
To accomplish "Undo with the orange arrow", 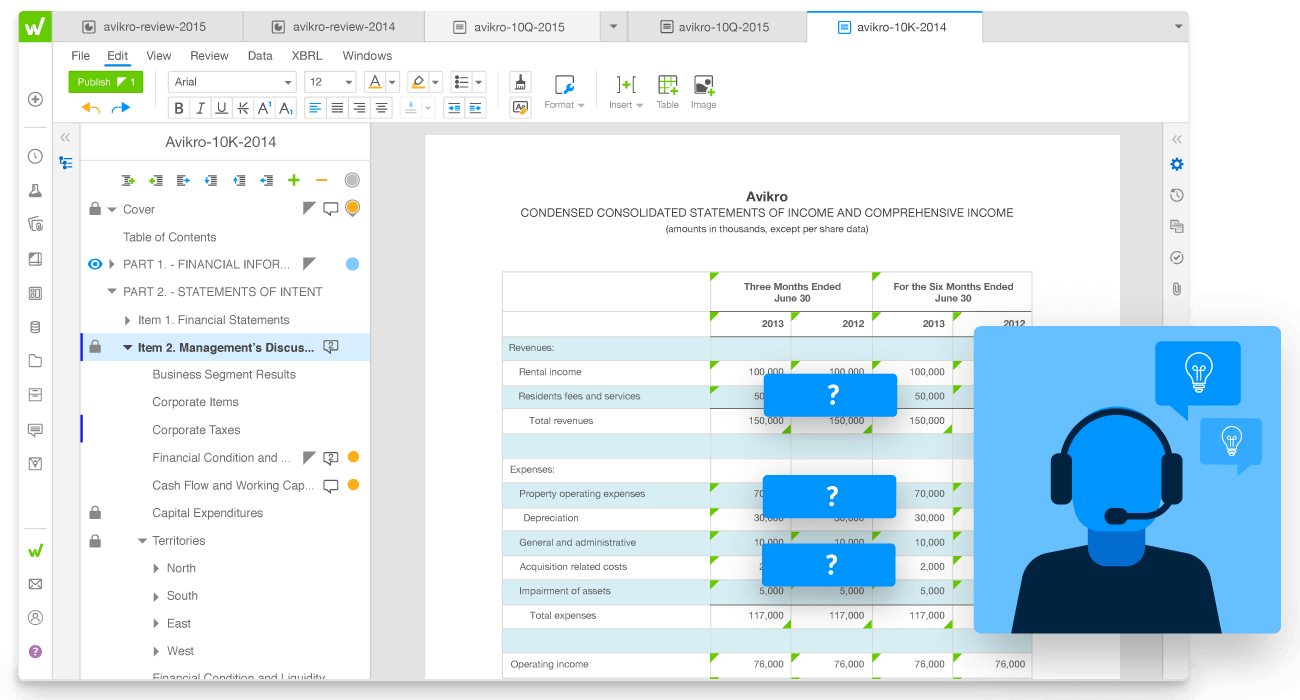I will [91, 108].
